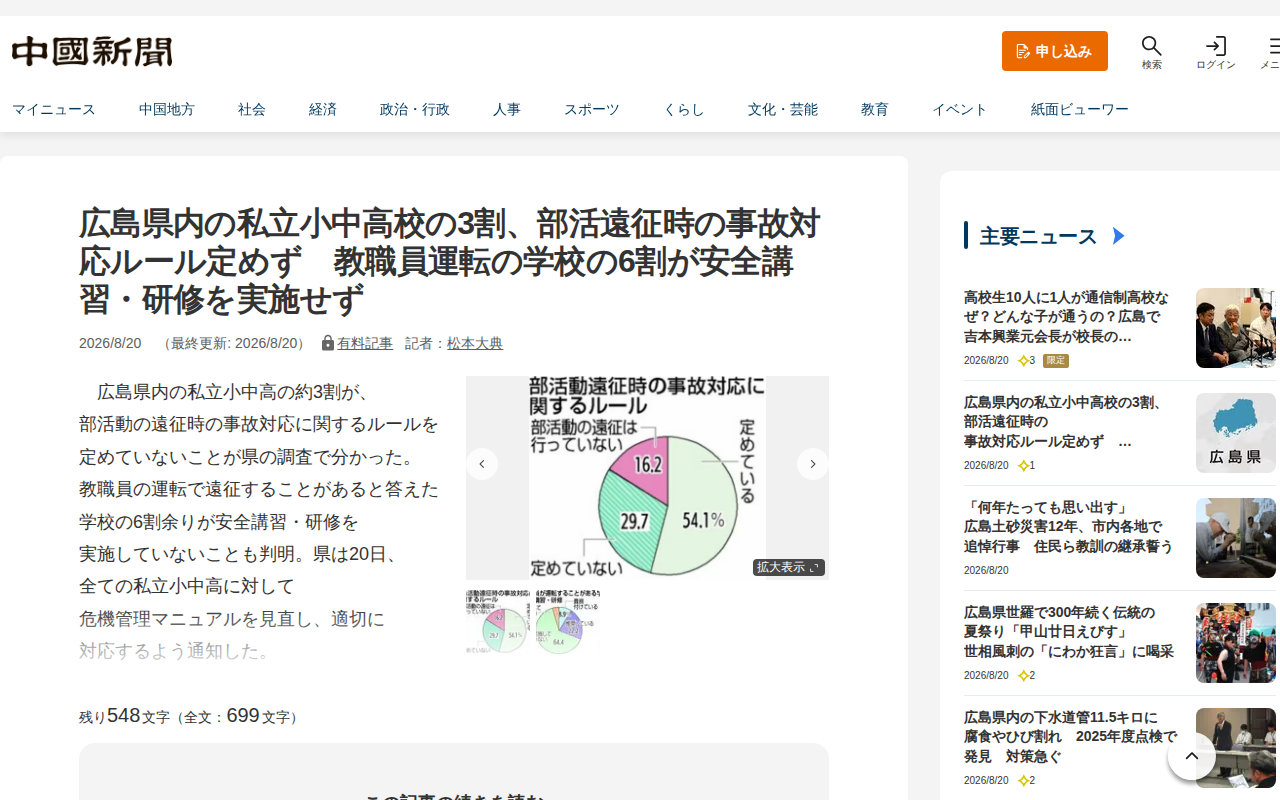This screenshot has height=800, width=1280.
Task: Open the 広島土砂災害12年 headline
Action: (1068, 527)
